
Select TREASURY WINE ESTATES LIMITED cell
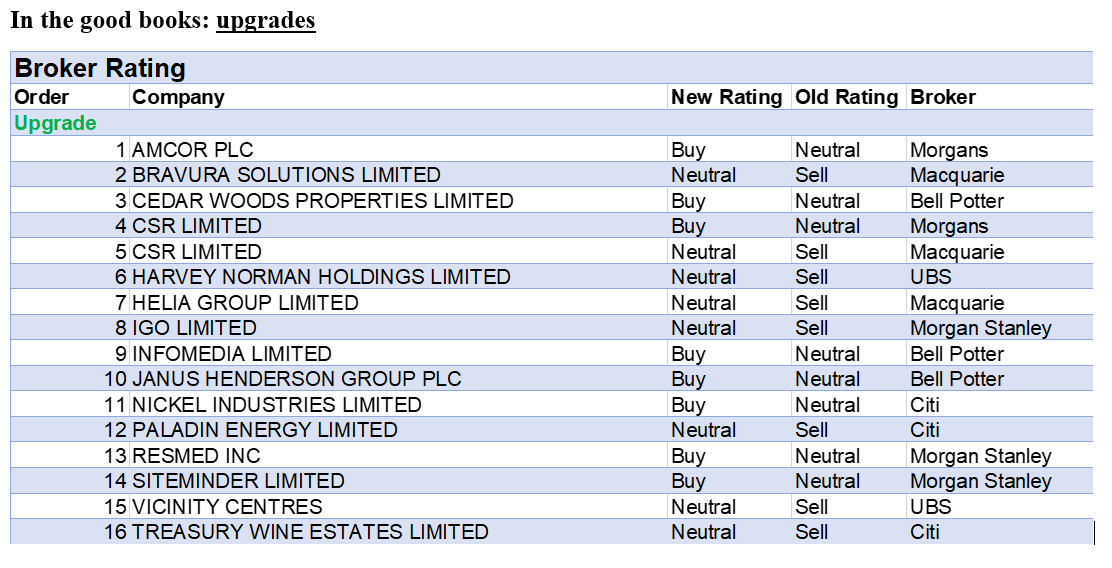tap(310, 532)
